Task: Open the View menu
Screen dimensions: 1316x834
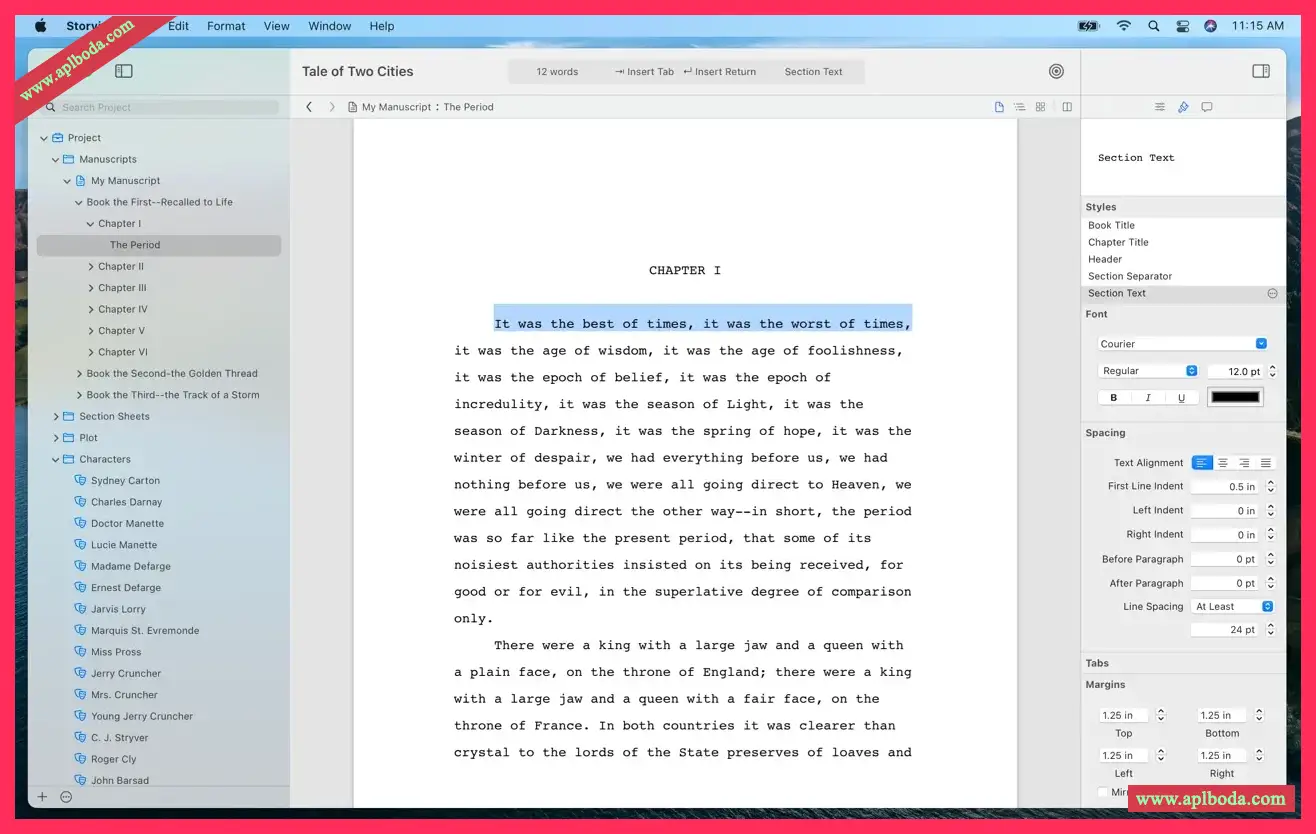Action: [x=277, y=26]
